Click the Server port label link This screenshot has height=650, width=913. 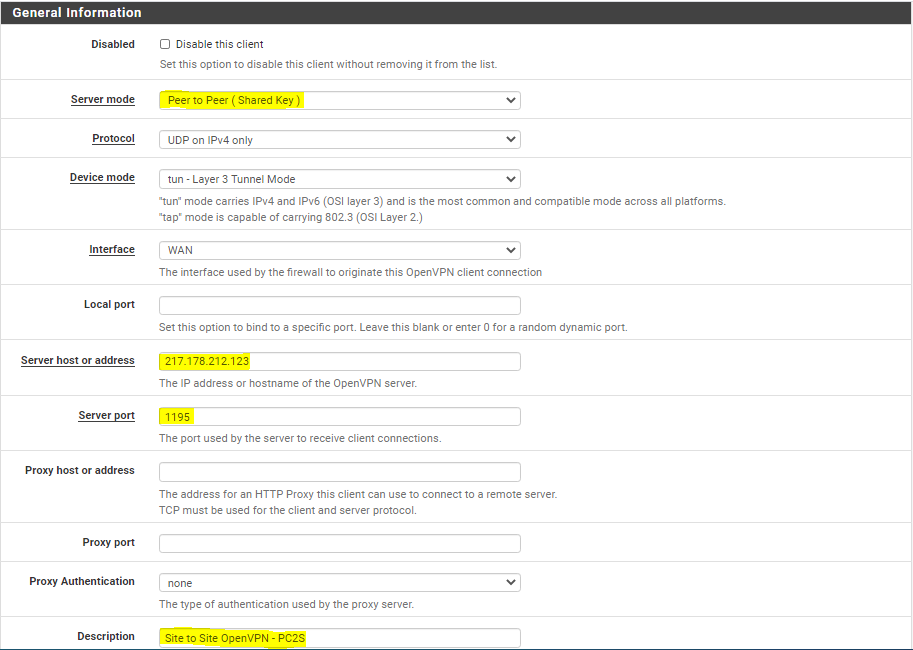click(107, 415)
